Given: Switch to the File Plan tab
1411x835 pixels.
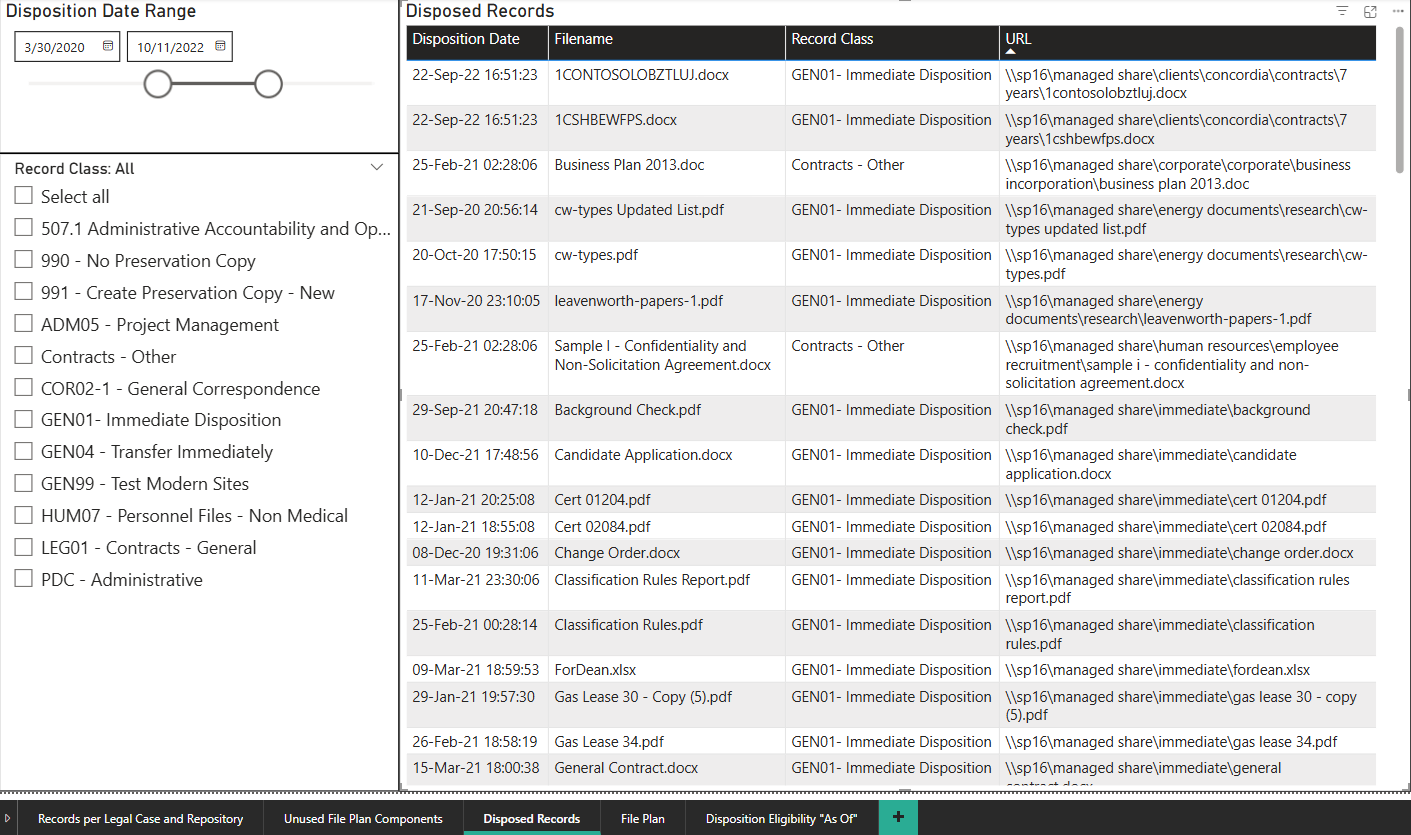Looking at the screenshot, I should [x=642, y=818].
